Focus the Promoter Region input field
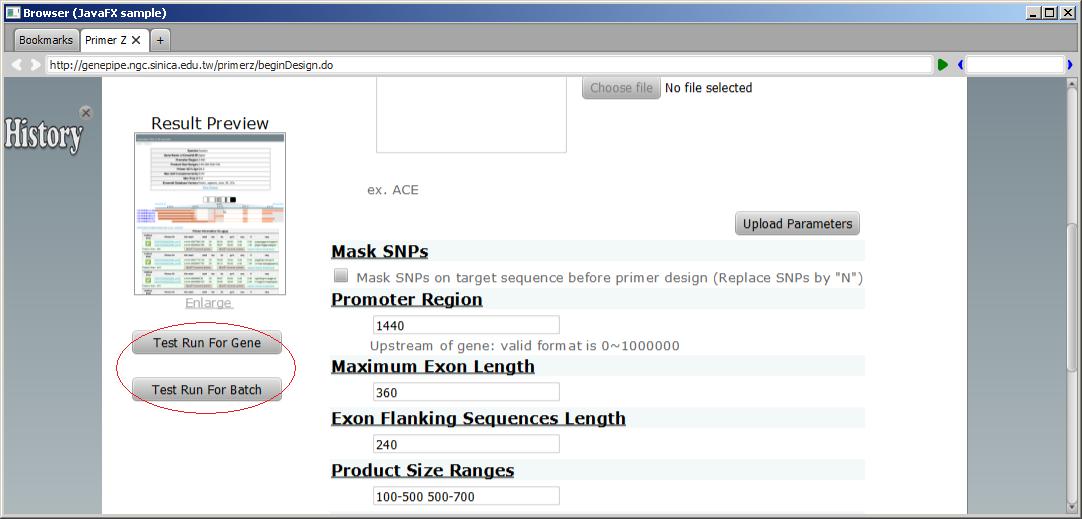1082x519 pixels. pyautogui.click(x=465, y=325)
